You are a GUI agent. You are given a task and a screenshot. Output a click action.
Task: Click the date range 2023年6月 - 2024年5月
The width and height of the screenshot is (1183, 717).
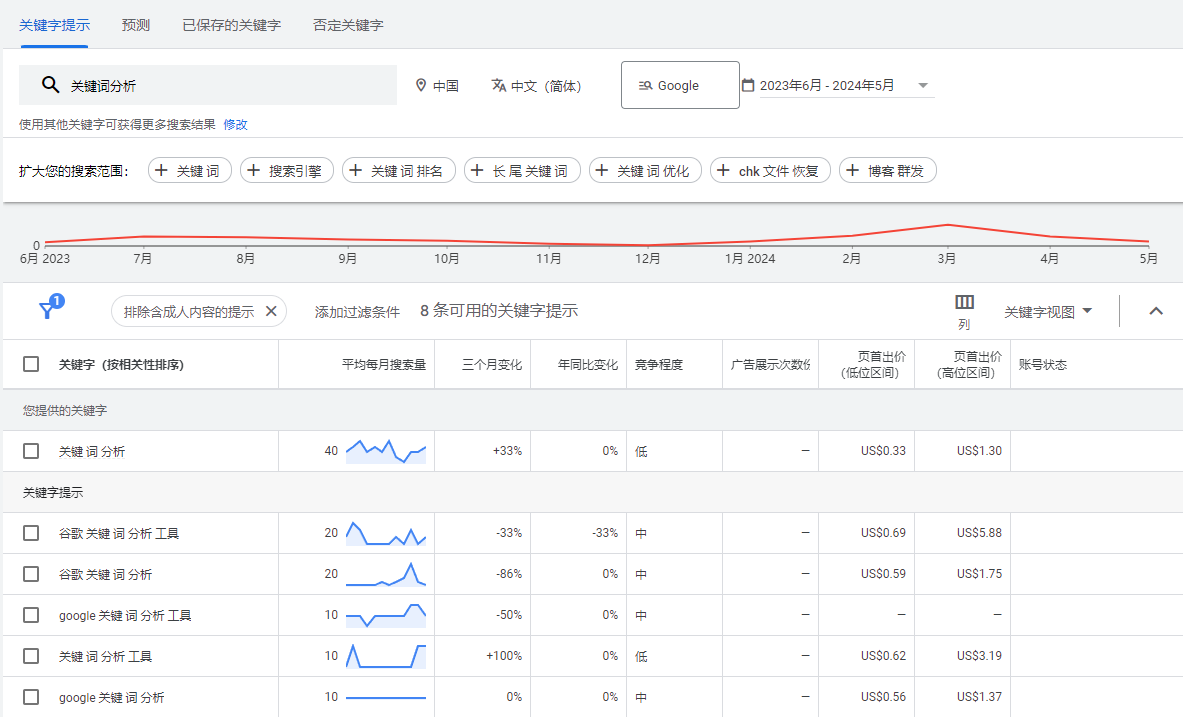[x=827, y=85]
